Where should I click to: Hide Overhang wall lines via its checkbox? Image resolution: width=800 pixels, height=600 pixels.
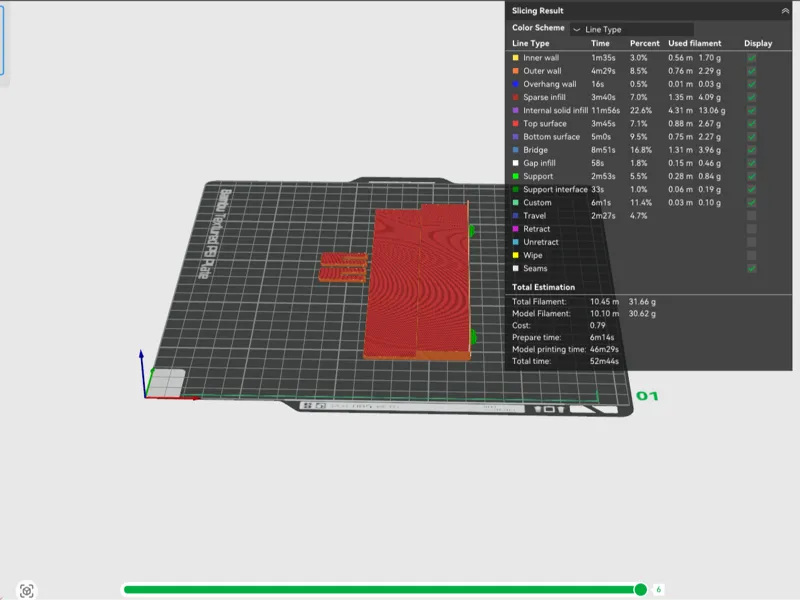[752, 84]
